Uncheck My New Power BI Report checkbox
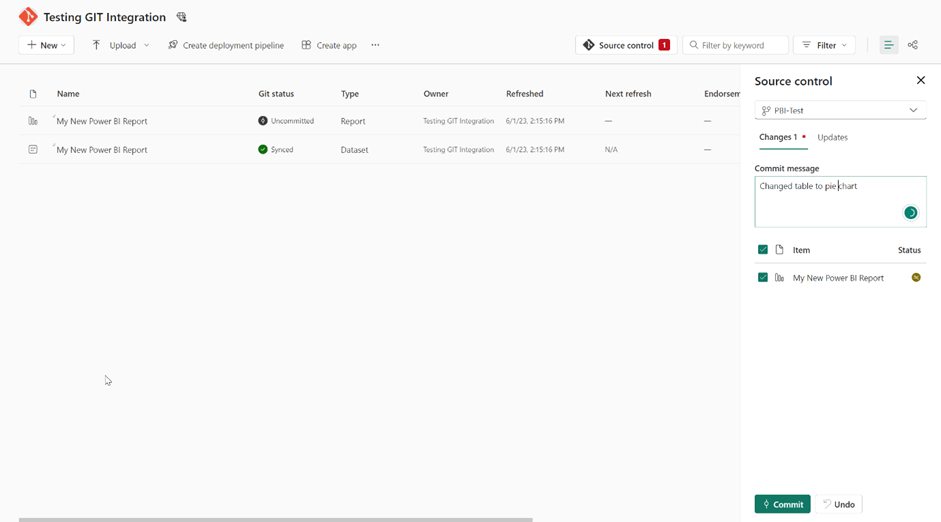 [763, 277]
